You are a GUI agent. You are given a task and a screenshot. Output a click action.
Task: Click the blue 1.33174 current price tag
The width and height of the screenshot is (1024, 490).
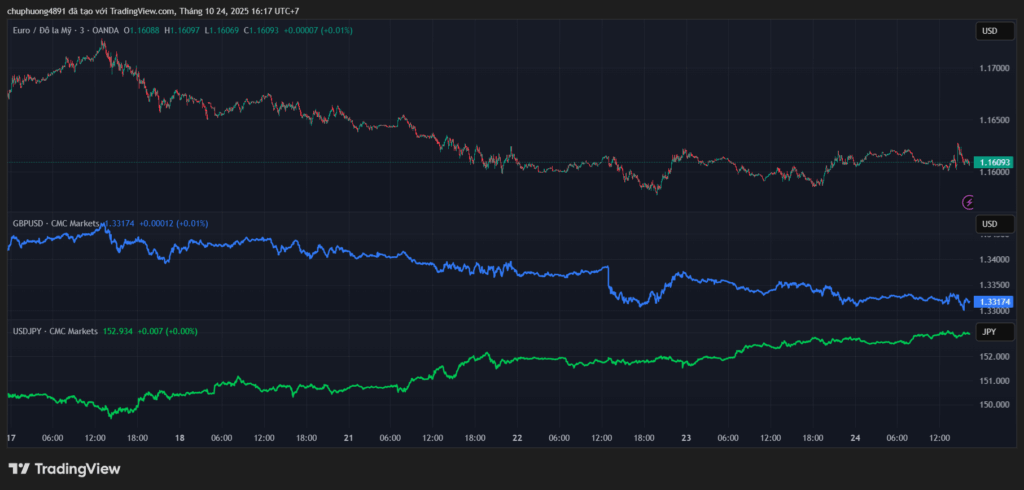click(x=994, y=302)
